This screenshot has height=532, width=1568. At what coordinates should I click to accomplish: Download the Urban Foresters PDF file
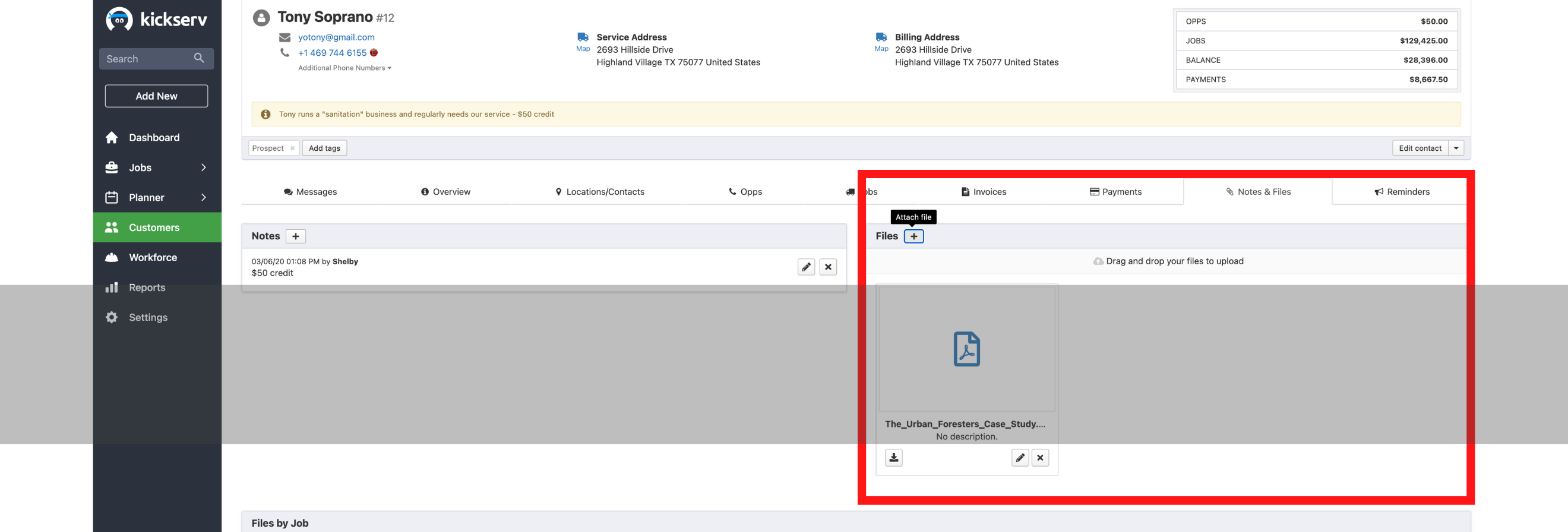(x=893, y=458)
